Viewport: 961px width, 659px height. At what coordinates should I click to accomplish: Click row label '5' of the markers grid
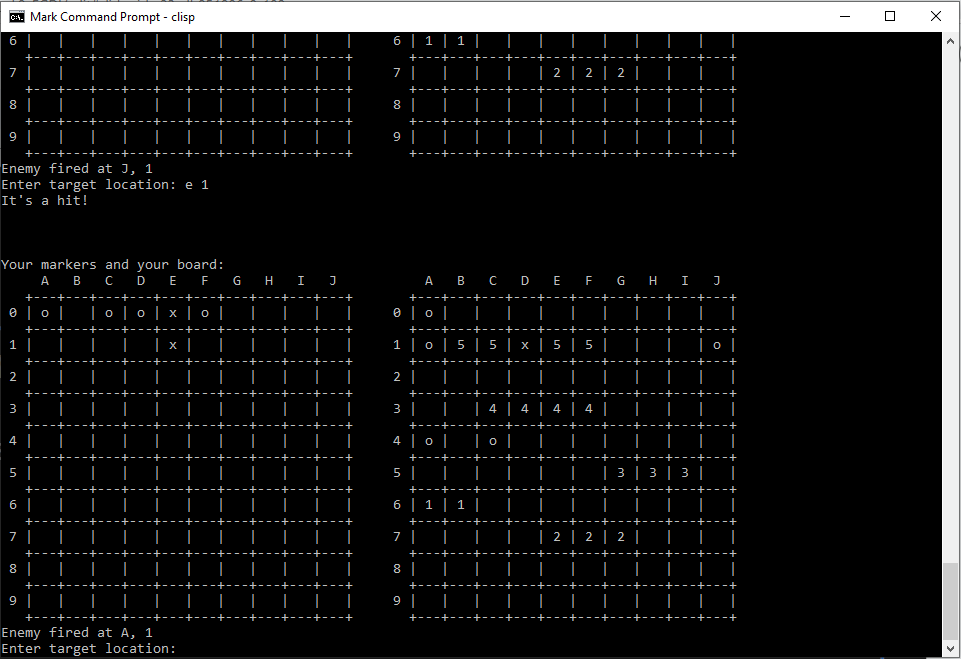click(13, 473)
